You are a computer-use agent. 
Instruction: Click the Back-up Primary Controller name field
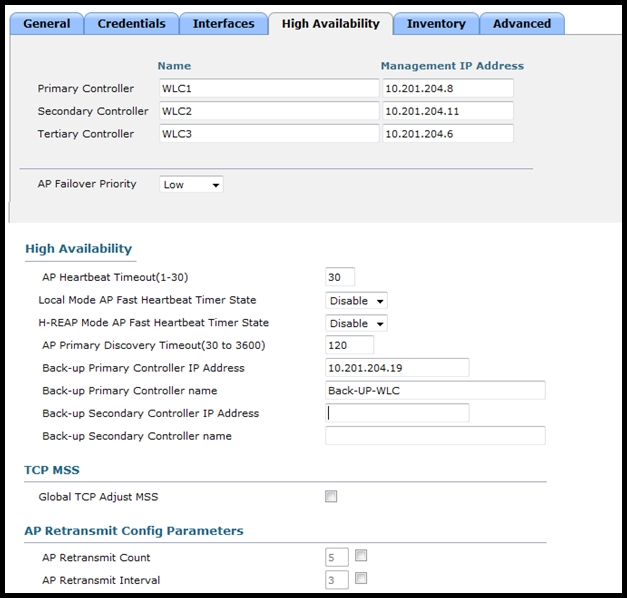click(435, 390)
